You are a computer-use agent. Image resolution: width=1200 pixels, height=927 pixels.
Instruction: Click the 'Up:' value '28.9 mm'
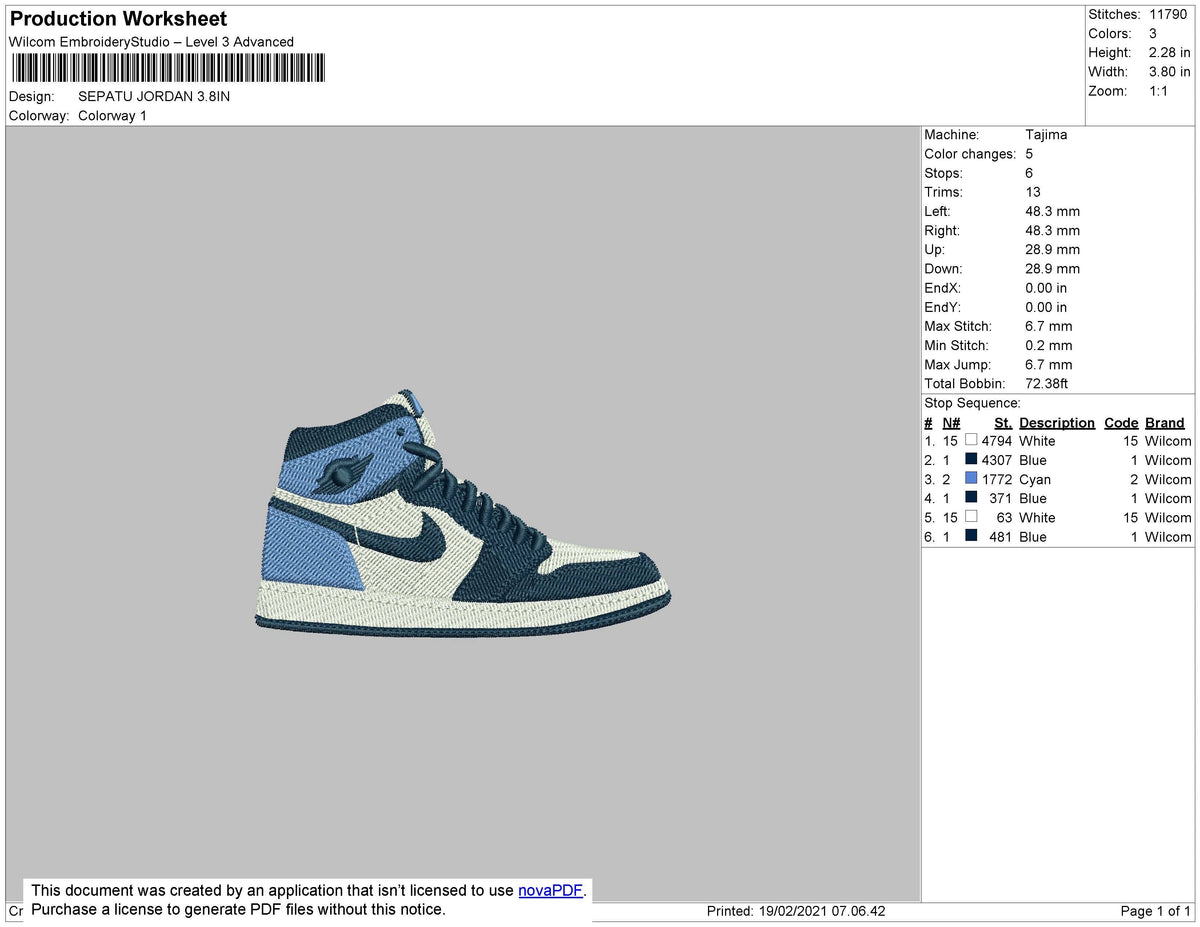click(1052, 249)
